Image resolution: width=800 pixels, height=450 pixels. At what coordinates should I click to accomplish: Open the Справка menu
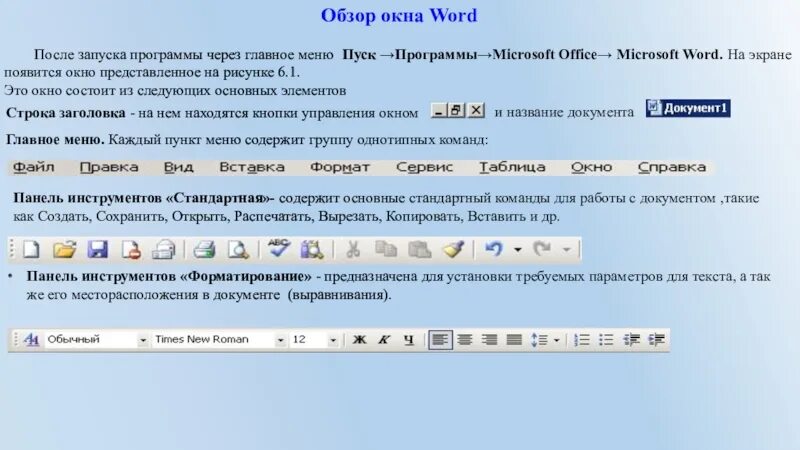(x=671, y=167)
